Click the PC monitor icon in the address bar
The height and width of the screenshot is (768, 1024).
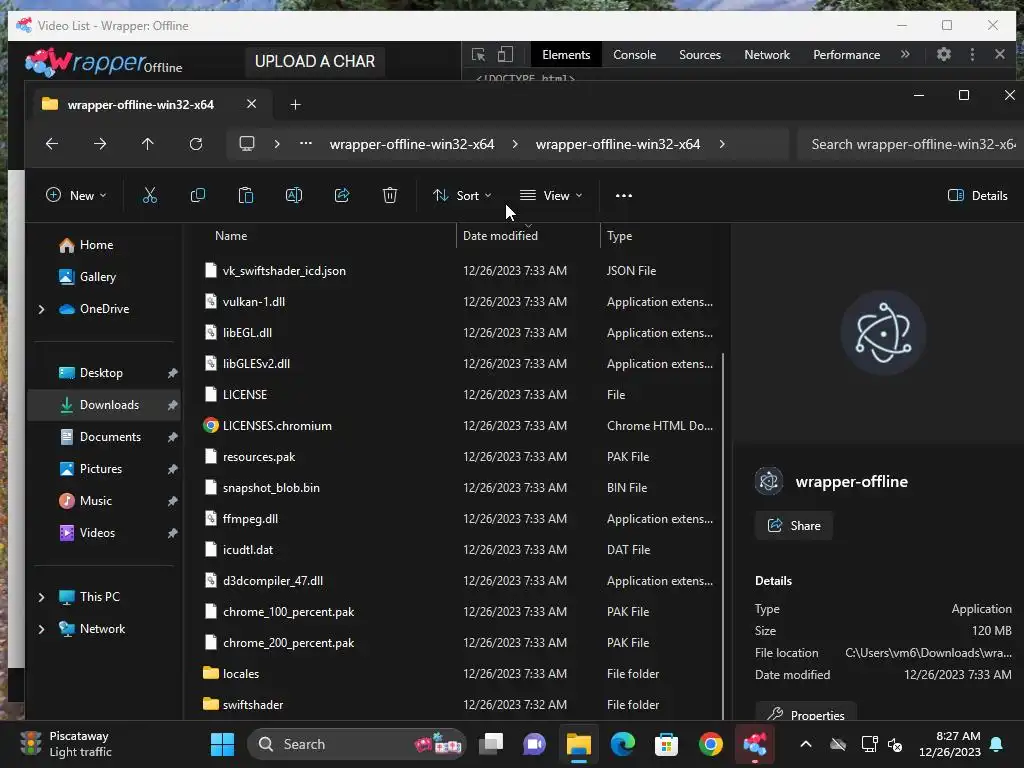pyautogui.click(x=247, y=144)
